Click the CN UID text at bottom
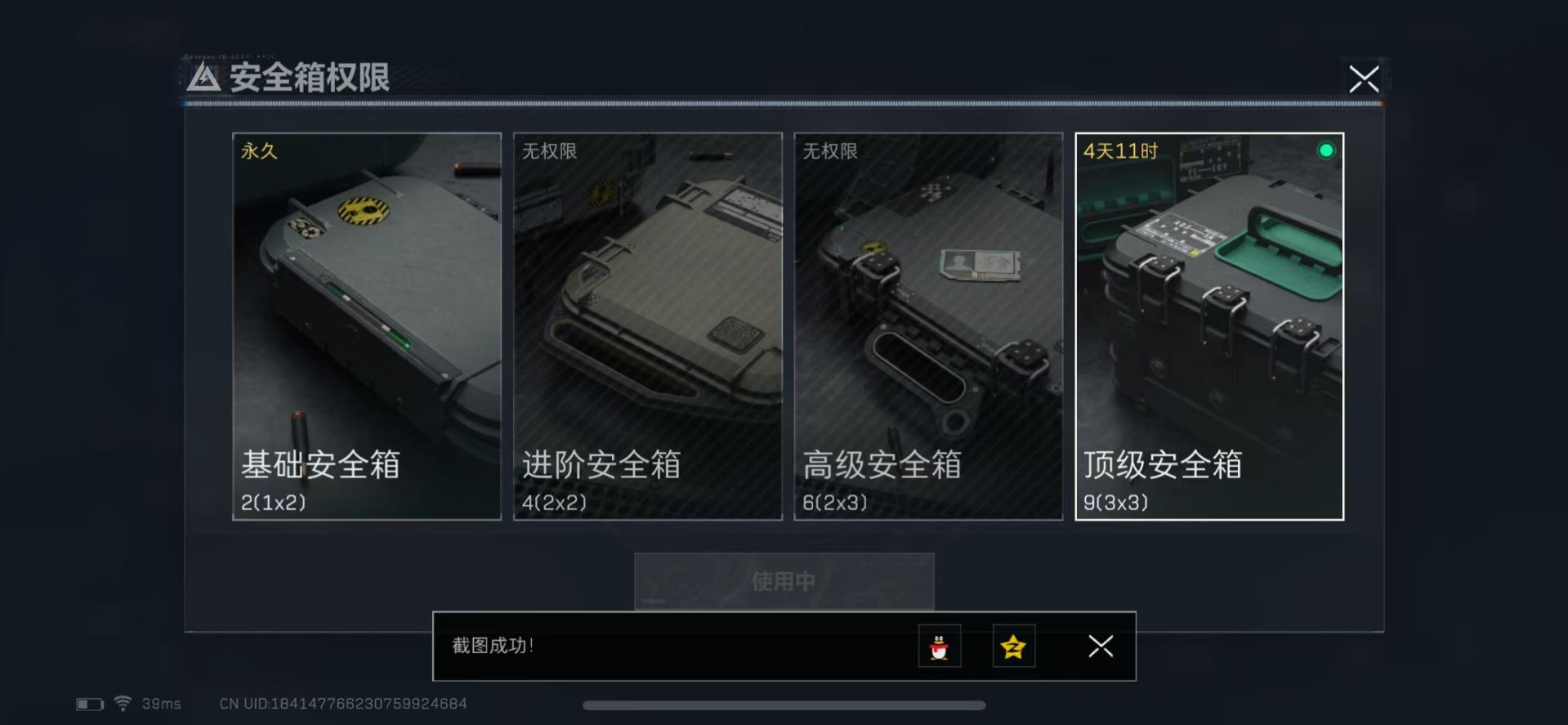Viewport: 1568px width, 725px height. point(343,704)
